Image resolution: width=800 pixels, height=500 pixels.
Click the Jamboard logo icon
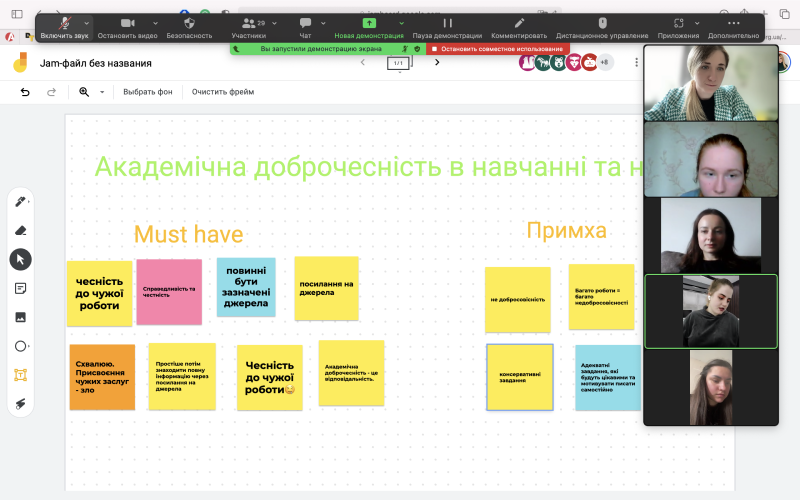(20, 63)
